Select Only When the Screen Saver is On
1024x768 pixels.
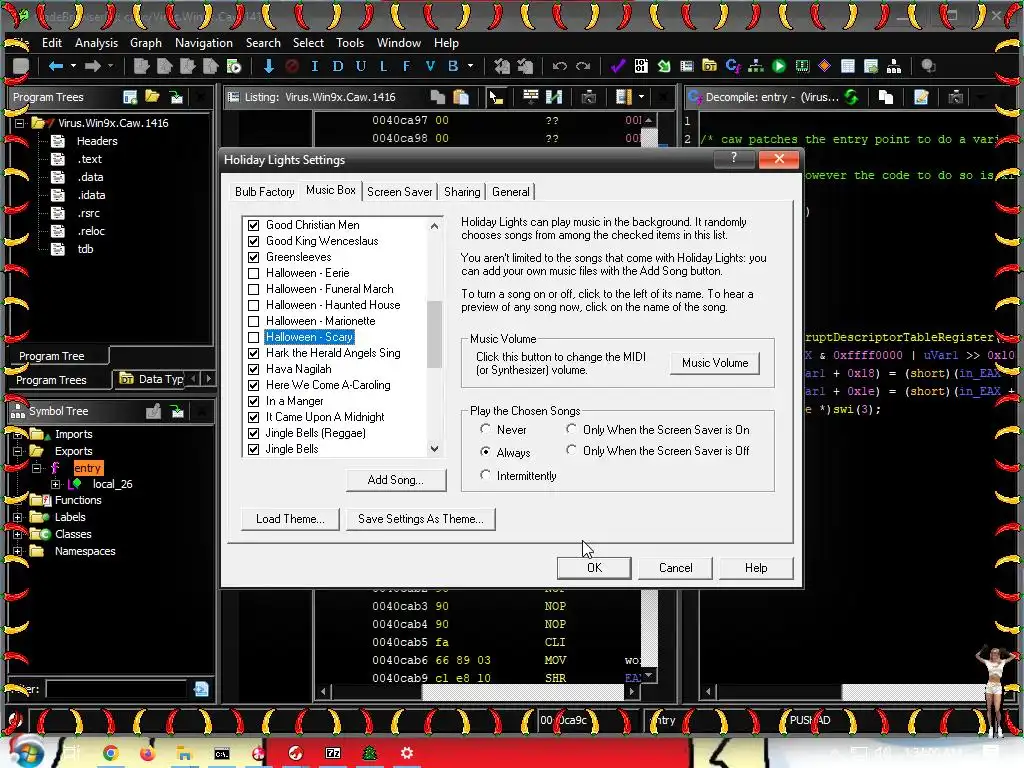pos(571,429)
